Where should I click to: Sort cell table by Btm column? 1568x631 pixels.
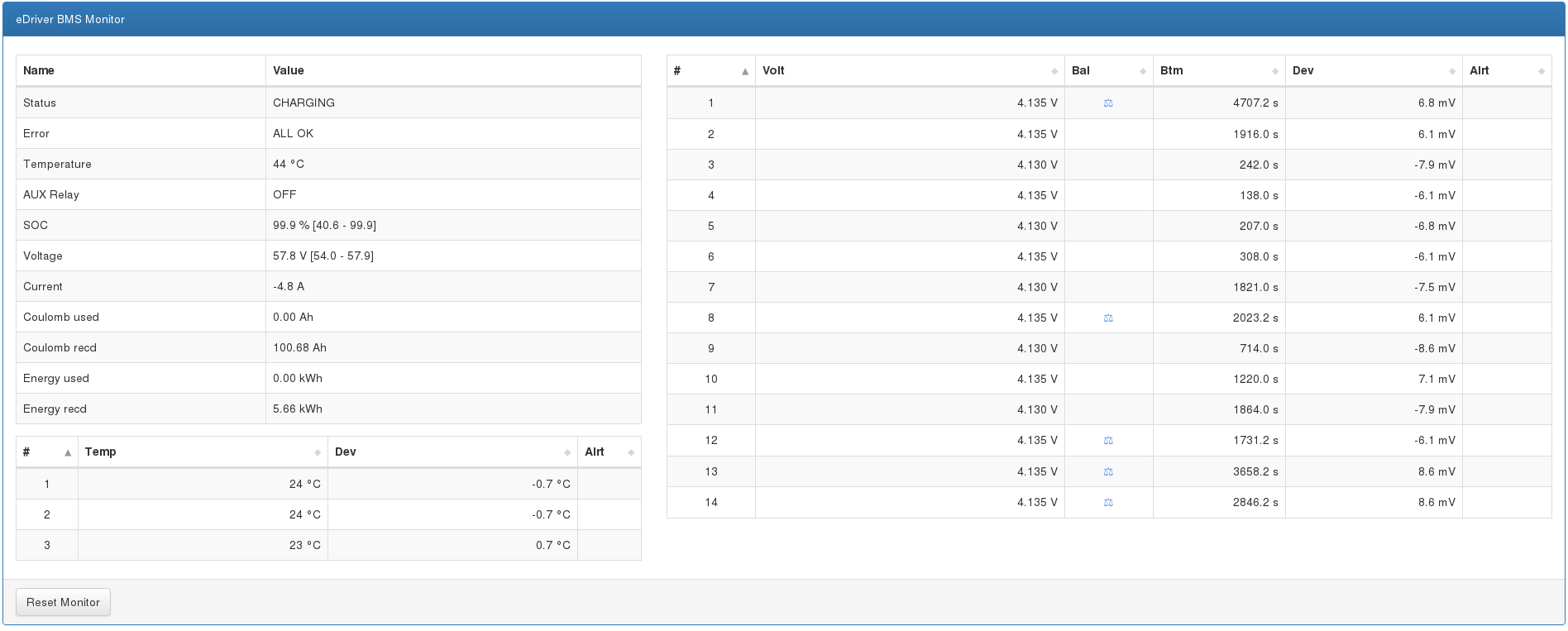[1218, 71]
